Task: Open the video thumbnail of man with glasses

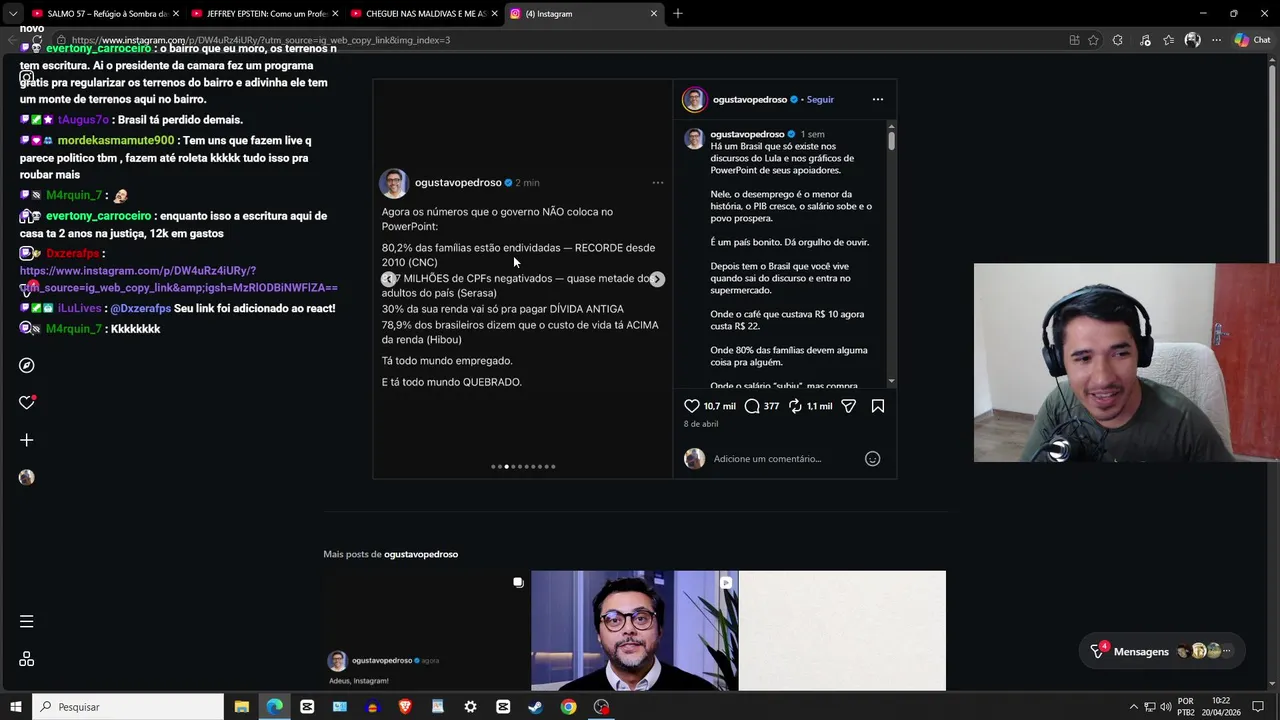Action: pos(634,631)
